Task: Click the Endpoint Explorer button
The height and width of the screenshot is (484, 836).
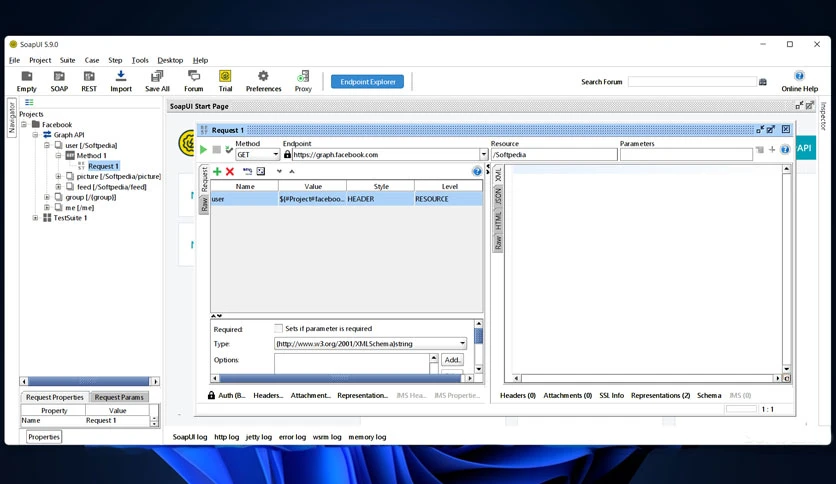Action: (367, 82)
